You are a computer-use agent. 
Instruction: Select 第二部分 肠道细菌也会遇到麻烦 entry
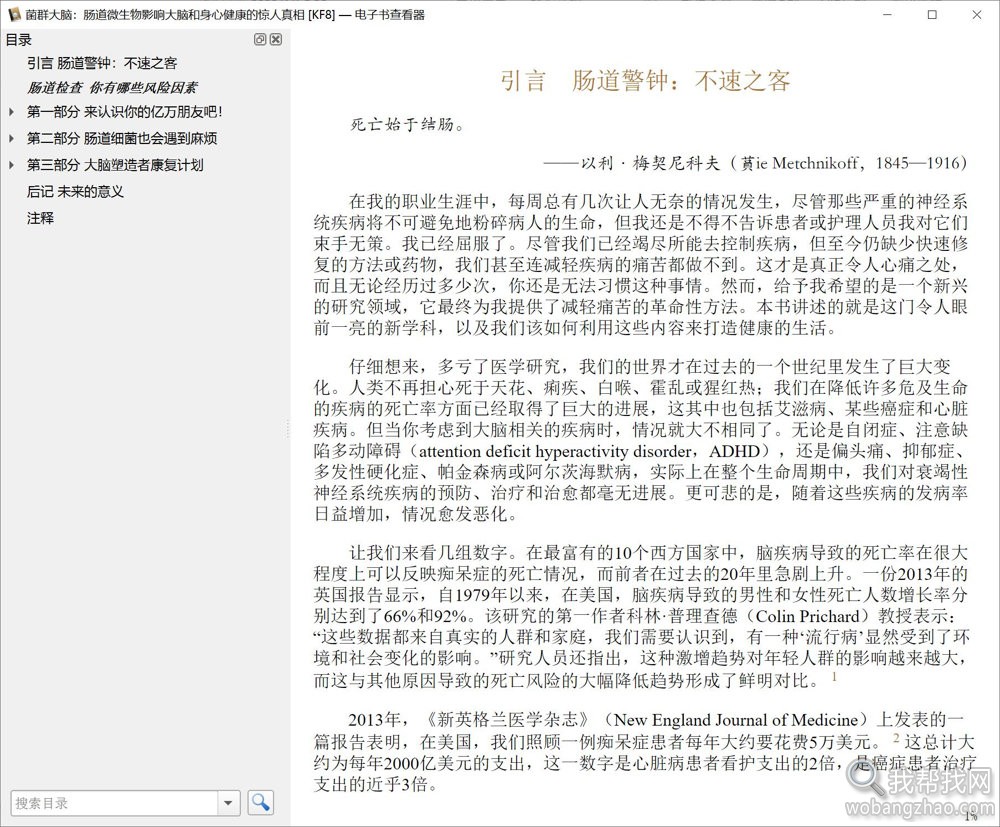coord(122,138)
